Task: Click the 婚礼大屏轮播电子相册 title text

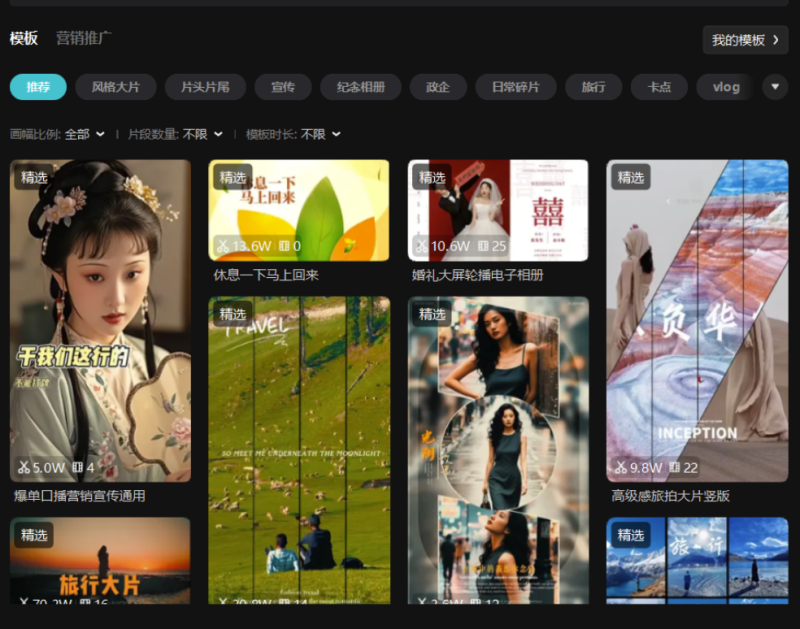Action: click(477, 275)
